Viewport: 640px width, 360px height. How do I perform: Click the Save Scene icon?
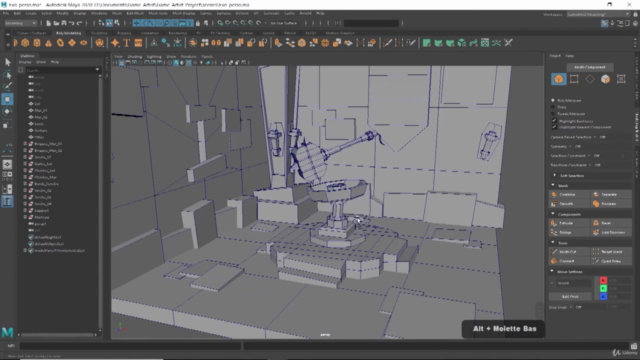(x=64, y=23)
